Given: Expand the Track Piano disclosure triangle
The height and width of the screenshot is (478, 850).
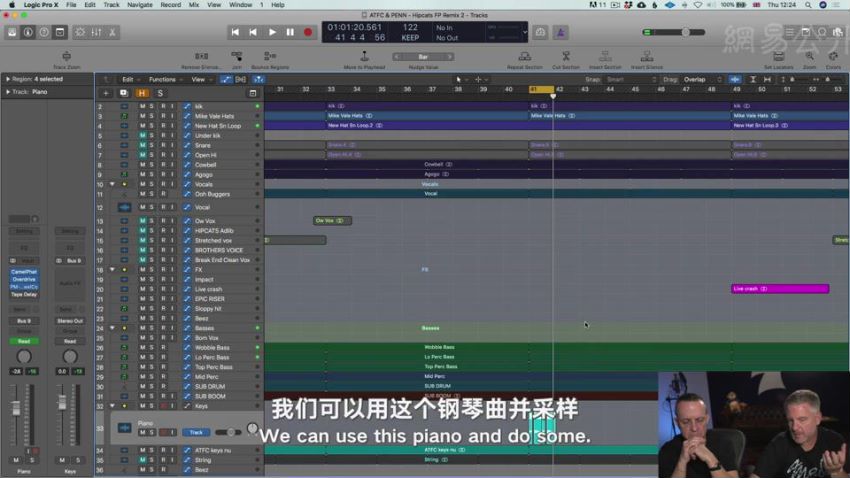Looking at the screenshot, I should [8, 92].
